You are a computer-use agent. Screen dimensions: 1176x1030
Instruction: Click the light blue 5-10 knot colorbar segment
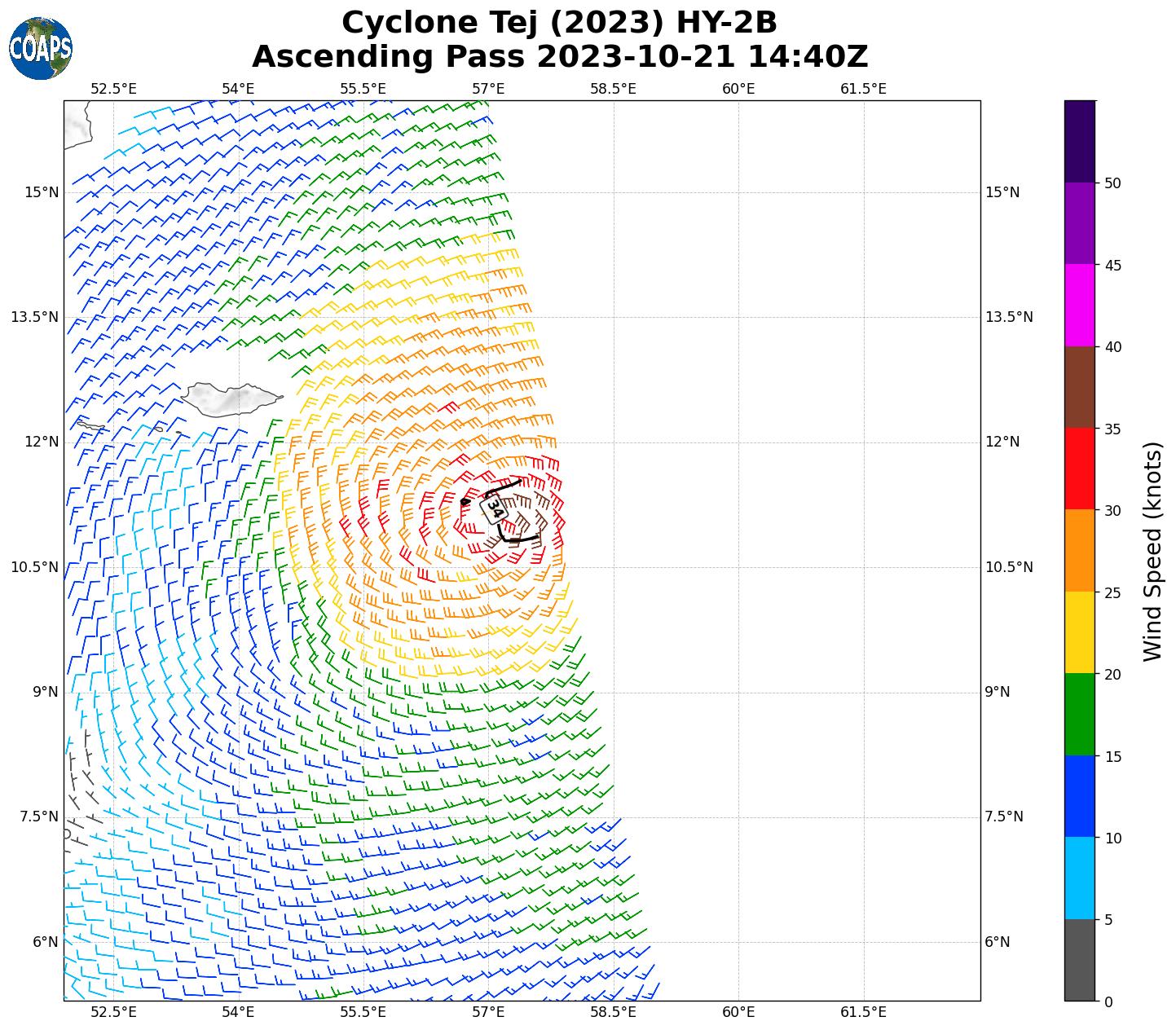[1080, 878]
